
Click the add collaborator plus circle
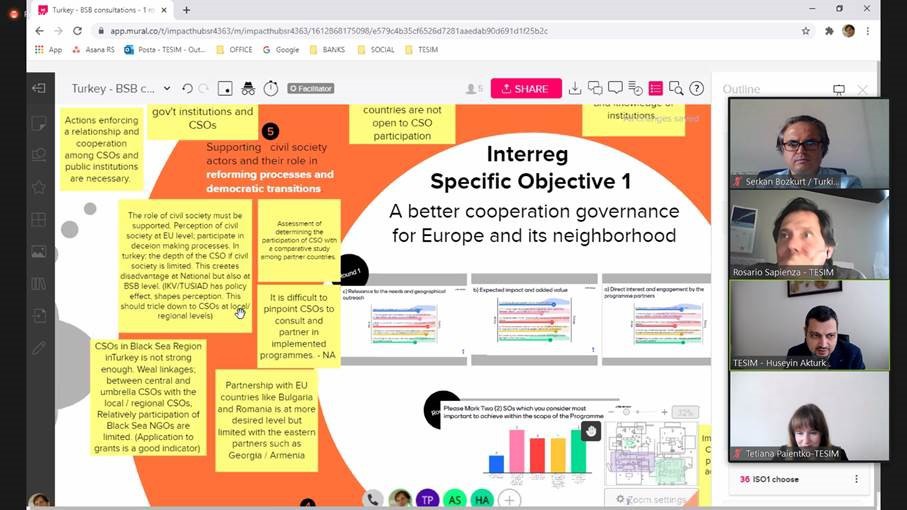coord(510,499)
